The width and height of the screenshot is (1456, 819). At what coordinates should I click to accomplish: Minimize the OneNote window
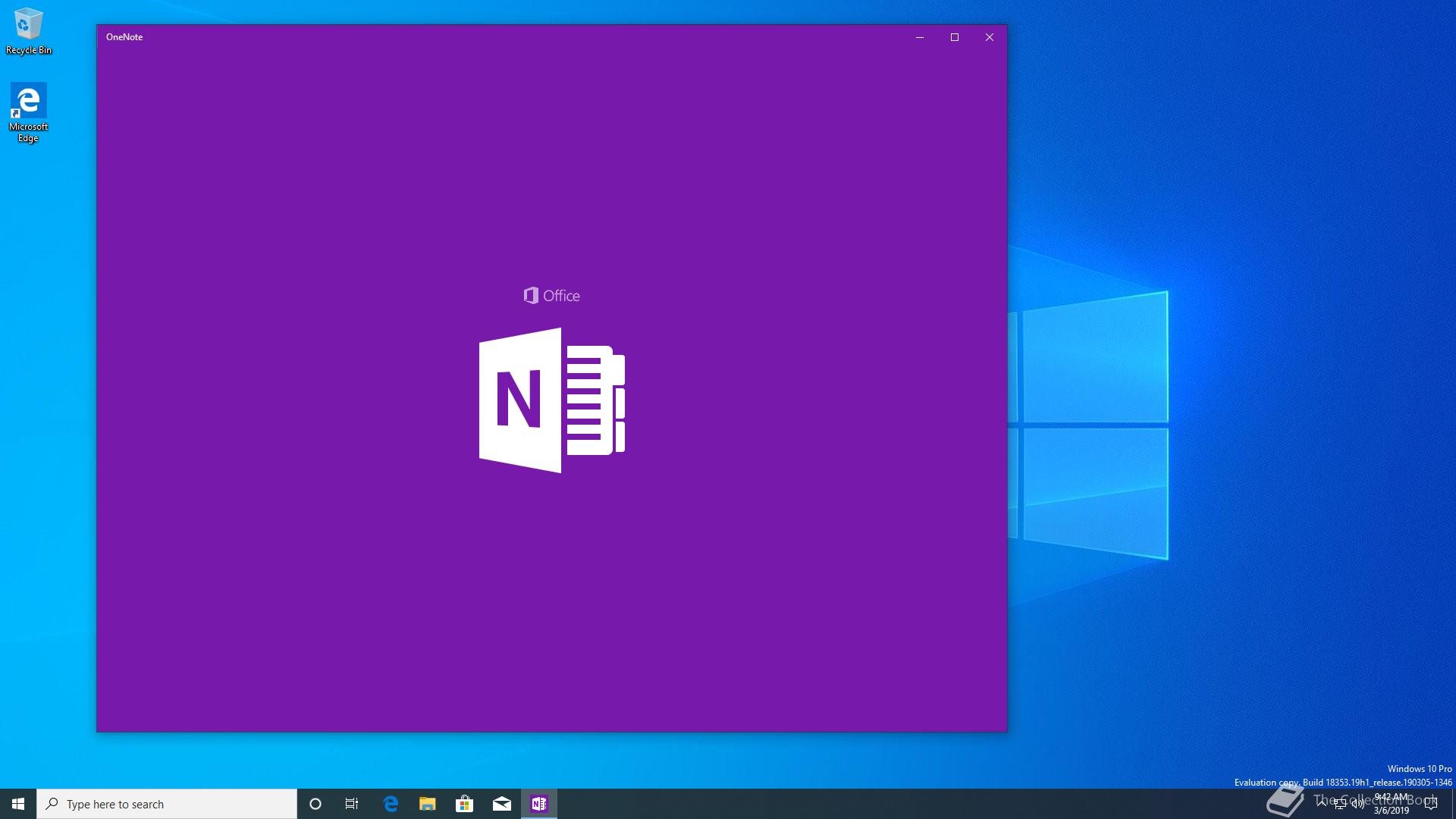click(x=920, y=37)
